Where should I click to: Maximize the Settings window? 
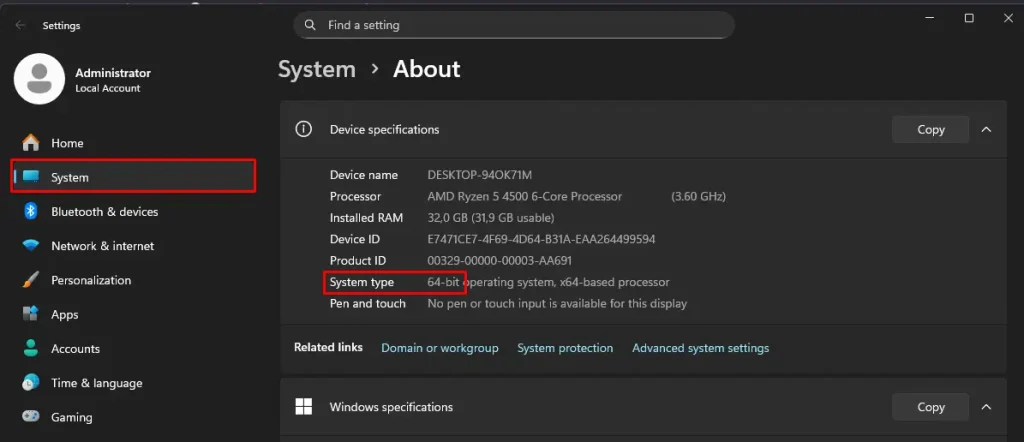(x=969, y=18)
